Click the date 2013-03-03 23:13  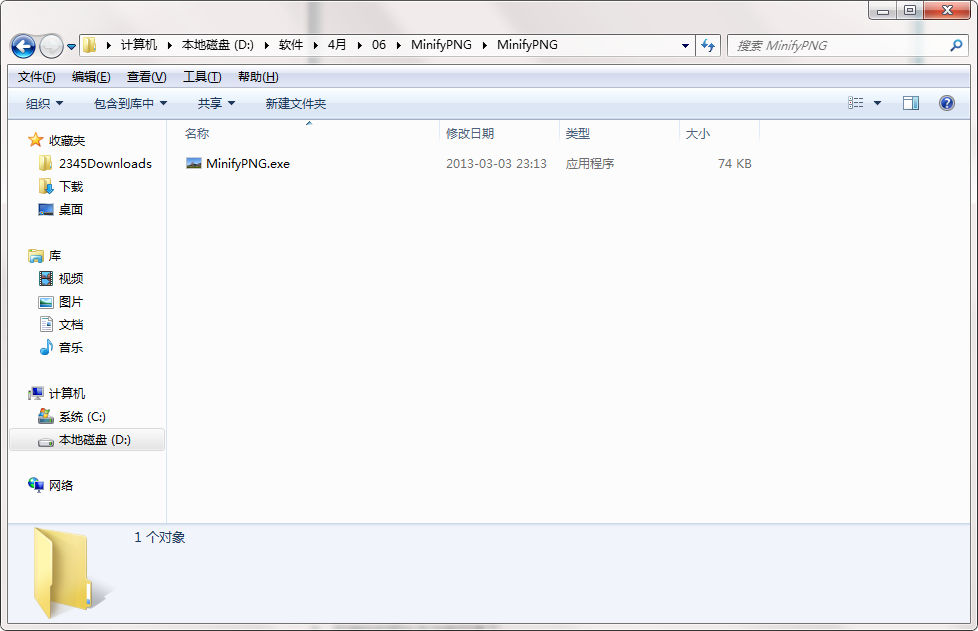[x=496, y=163]
